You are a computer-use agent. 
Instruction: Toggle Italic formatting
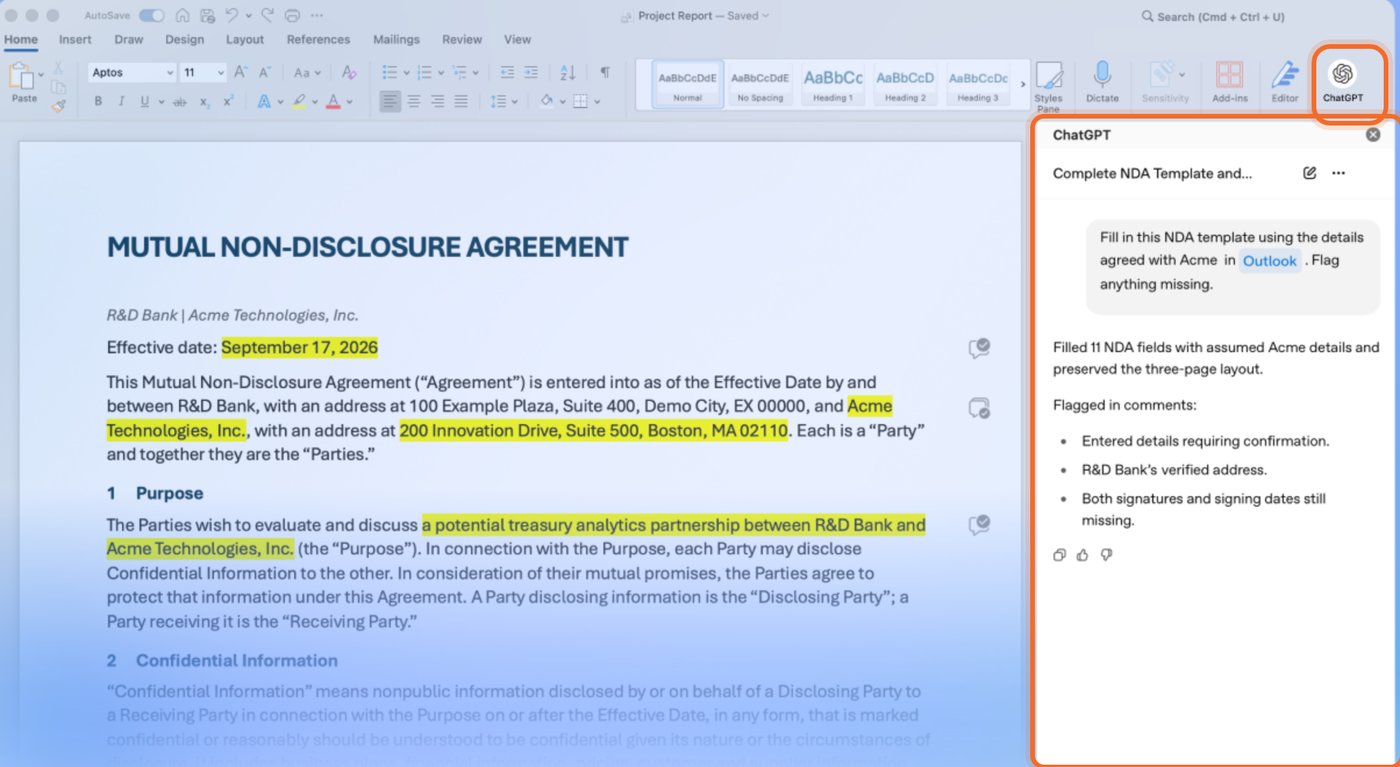tap(121, 101)
